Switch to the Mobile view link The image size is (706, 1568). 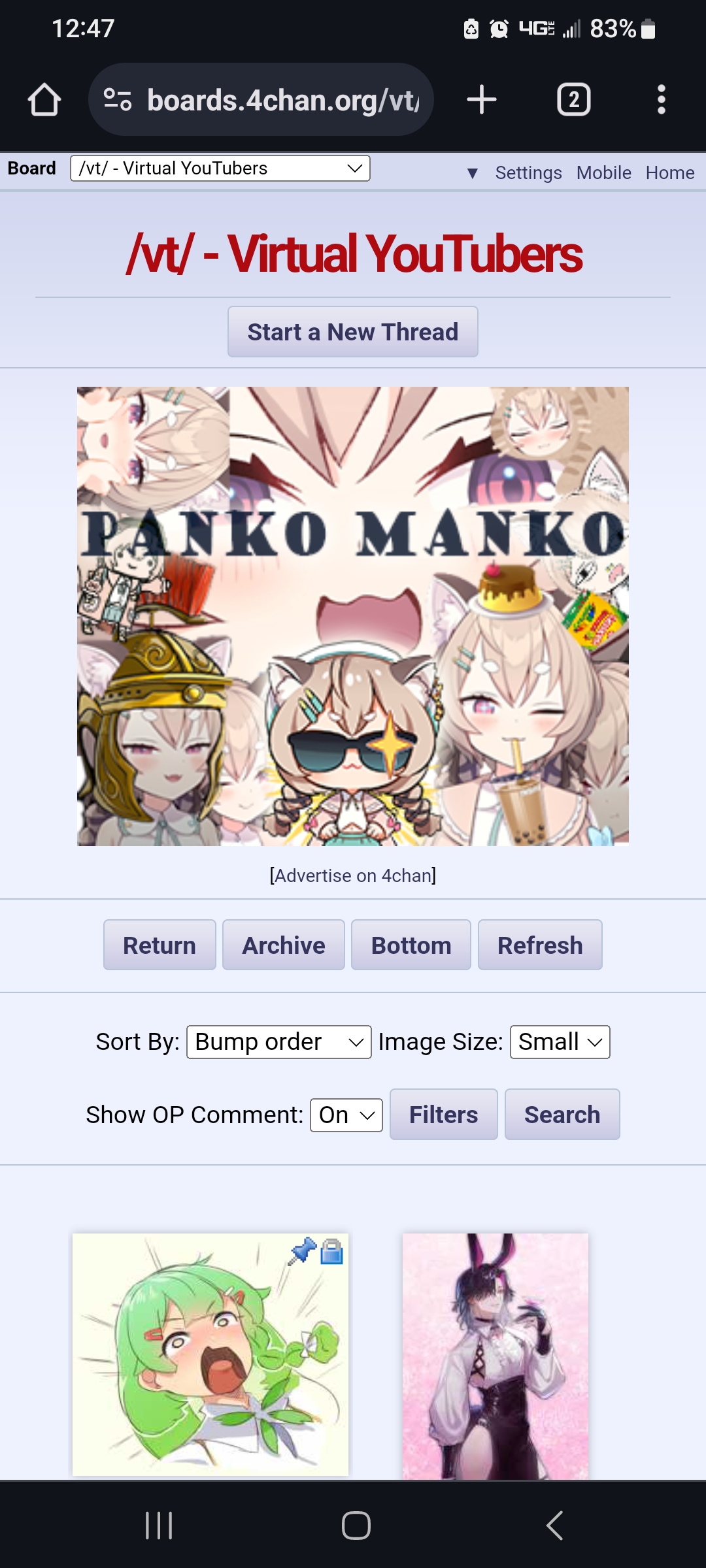pos(603,173)
